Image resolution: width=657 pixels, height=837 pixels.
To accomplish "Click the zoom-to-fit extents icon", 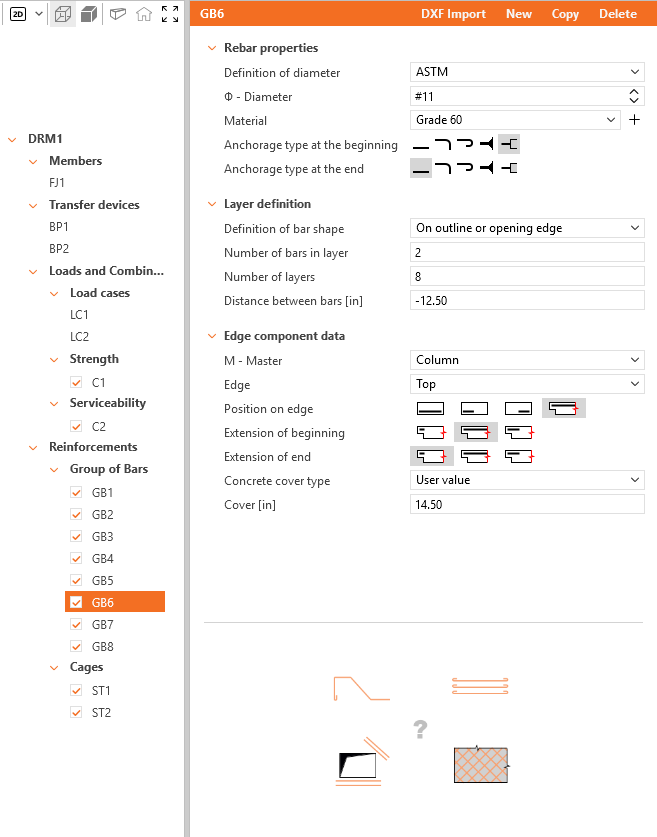I will 170,14.
